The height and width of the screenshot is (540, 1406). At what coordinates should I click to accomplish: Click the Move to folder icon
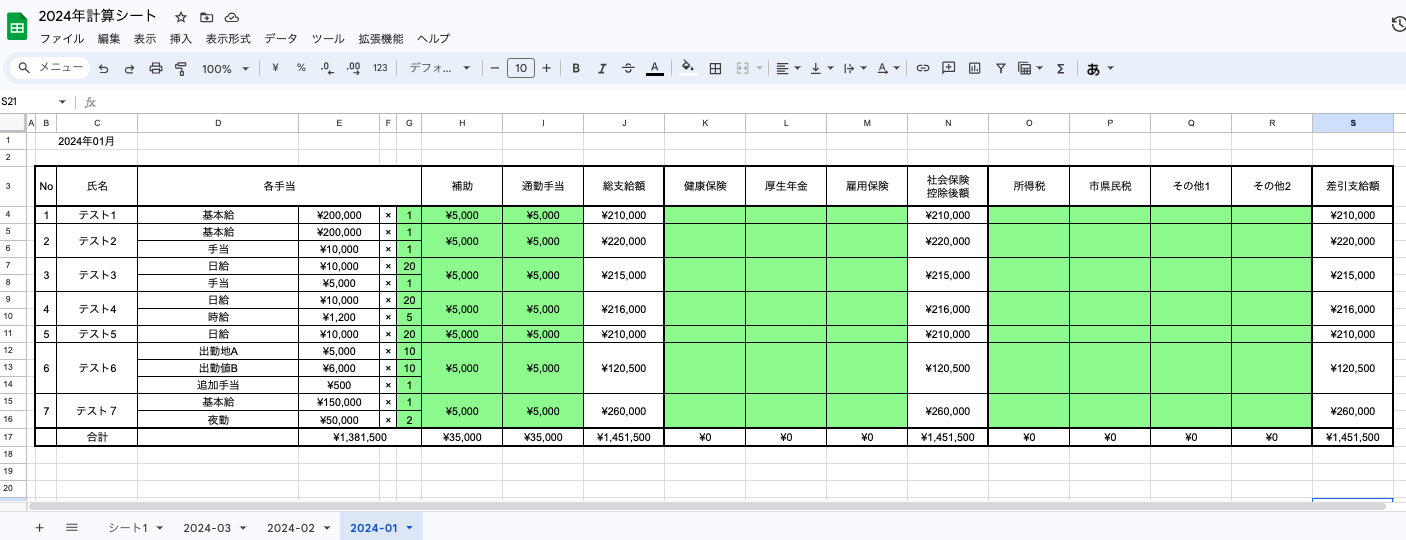click(206, 17)
